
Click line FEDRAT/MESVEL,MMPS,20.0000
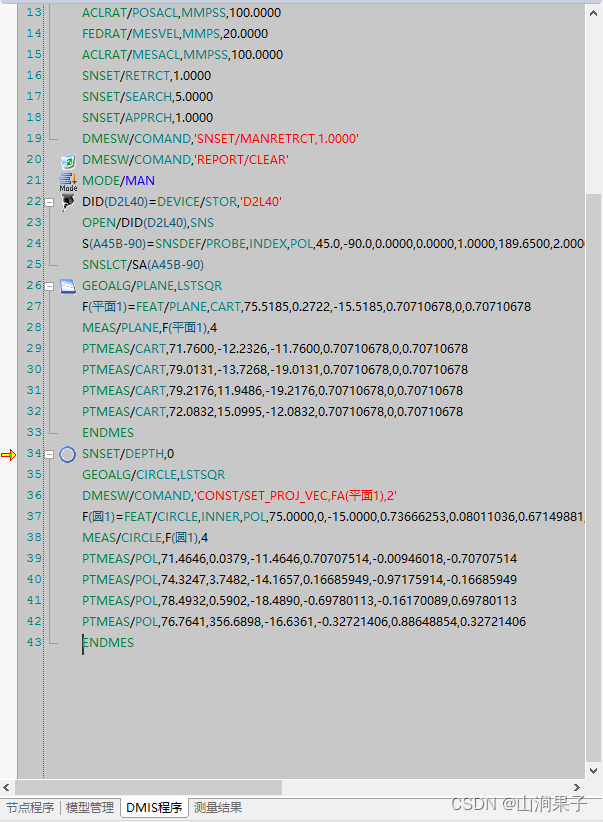click(x=175, y=34)
